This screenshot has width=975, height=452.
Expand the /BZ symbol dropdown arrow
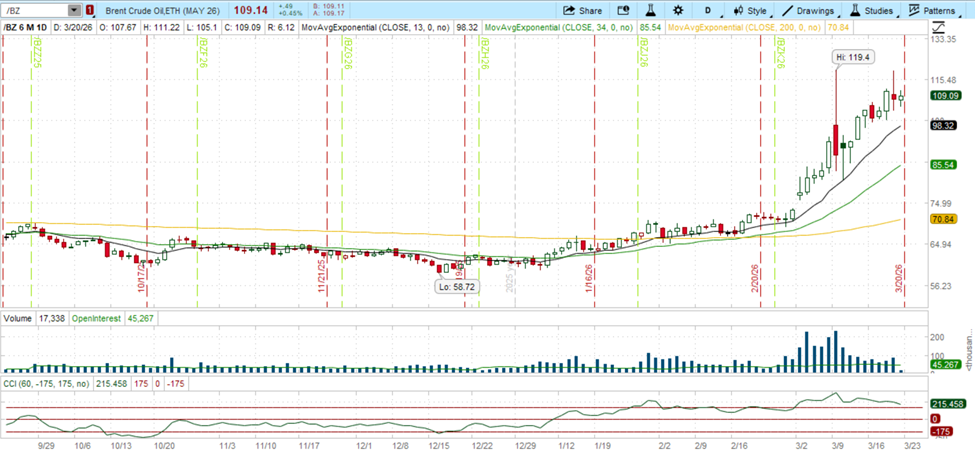click(74, 10)
